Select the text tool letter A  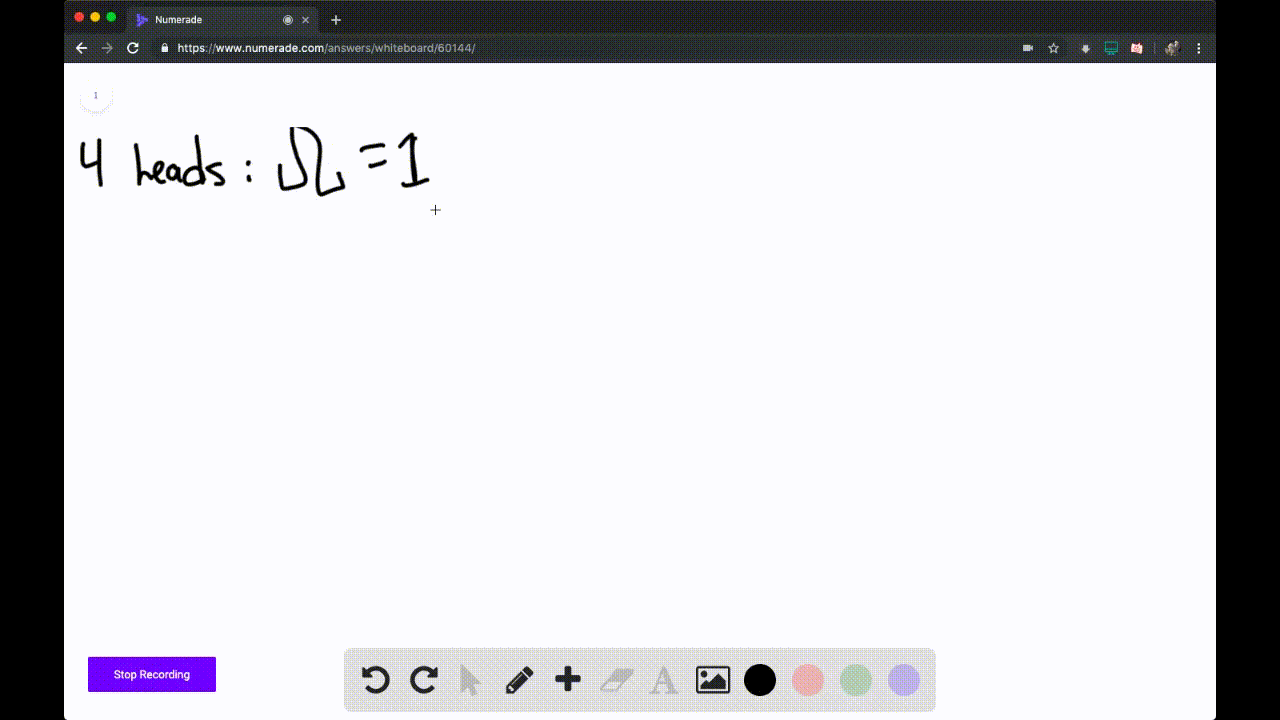pyautogui.click(x=663, y=681)
